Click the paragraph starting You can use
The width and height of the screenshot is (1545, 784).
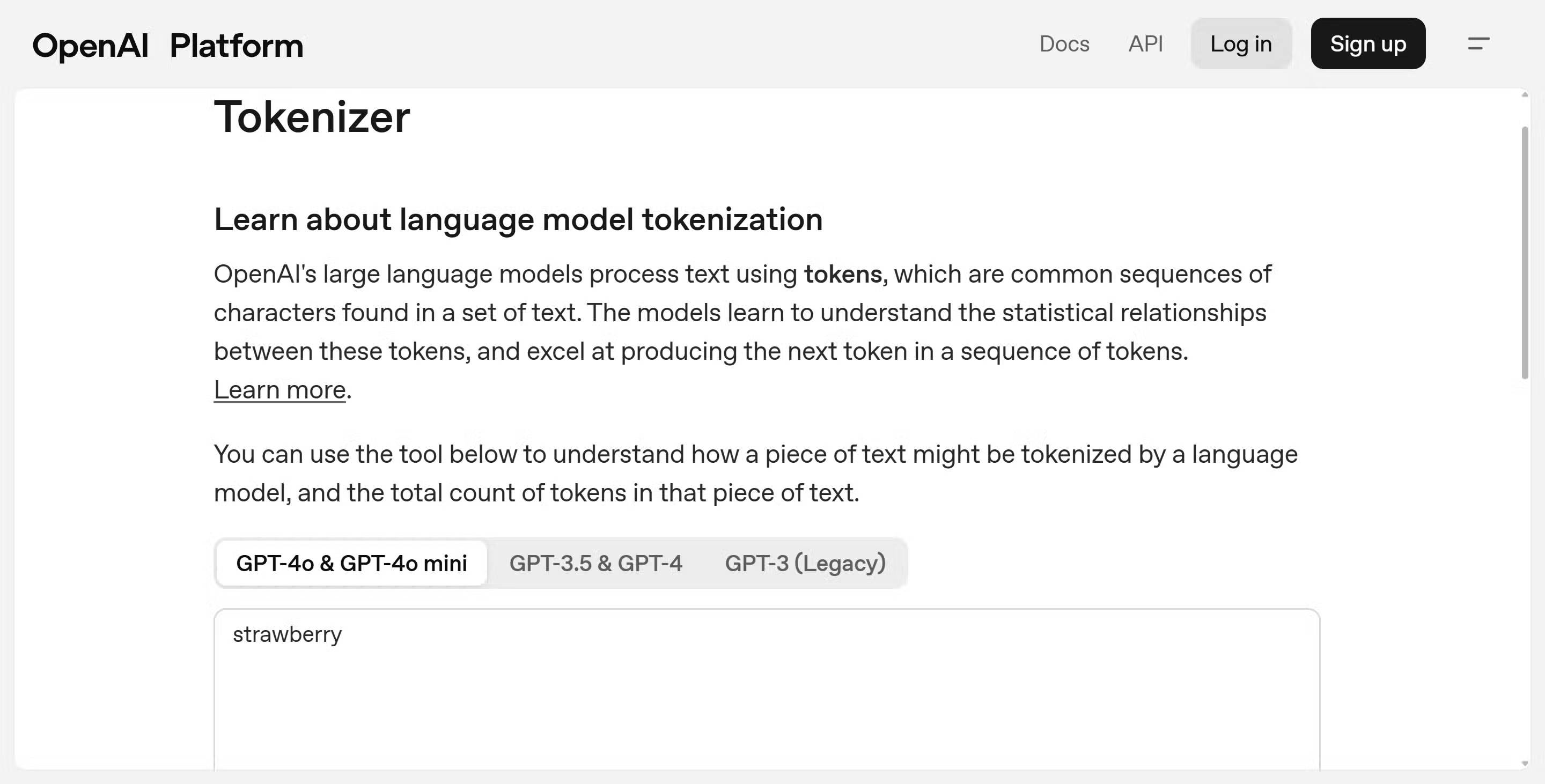755,474
